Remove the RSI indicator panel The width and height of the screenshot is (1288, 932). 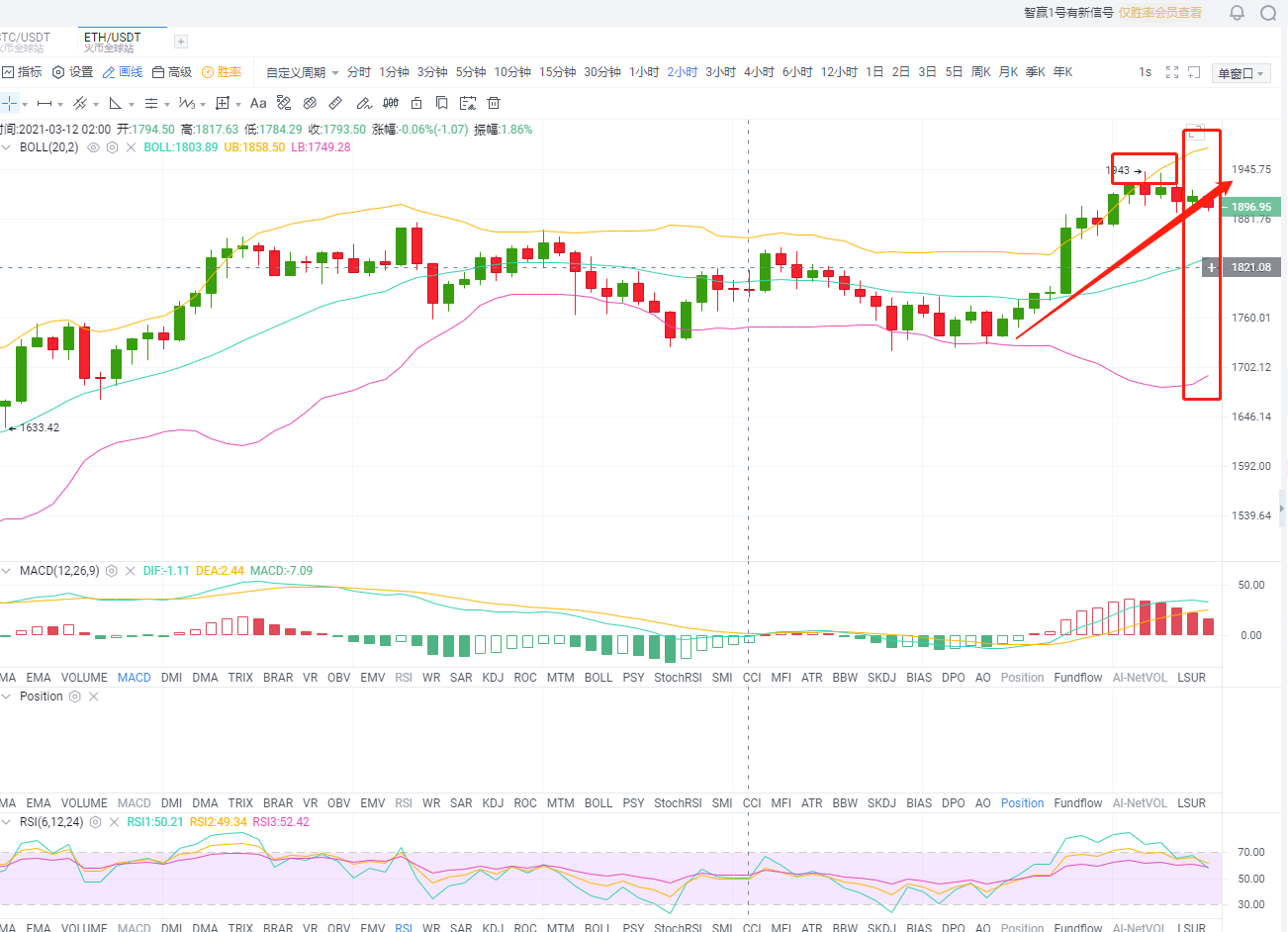[x=114, y=822]
